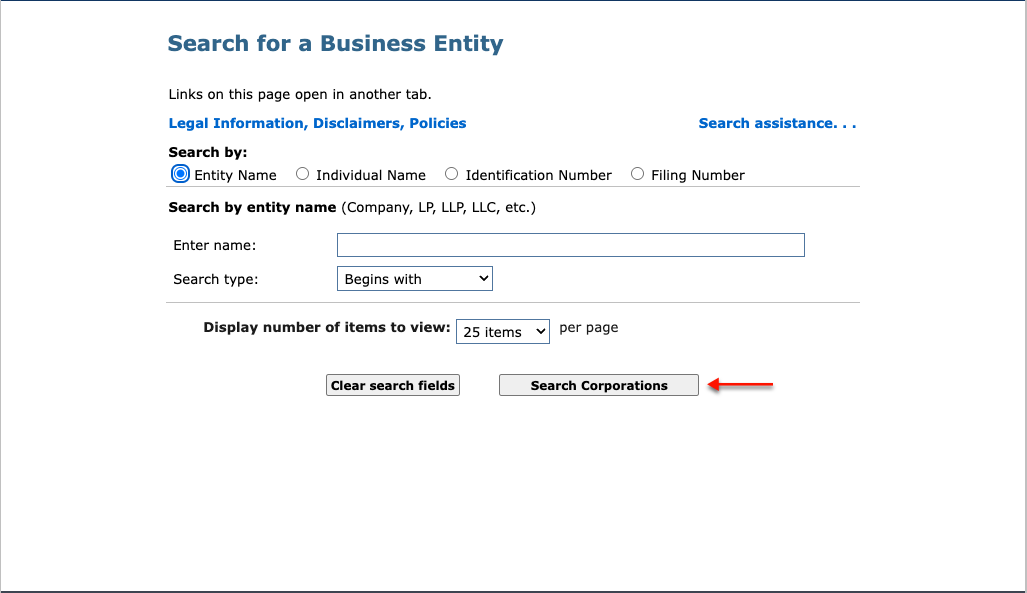Choose the Individual Name search option

(302, 174)
